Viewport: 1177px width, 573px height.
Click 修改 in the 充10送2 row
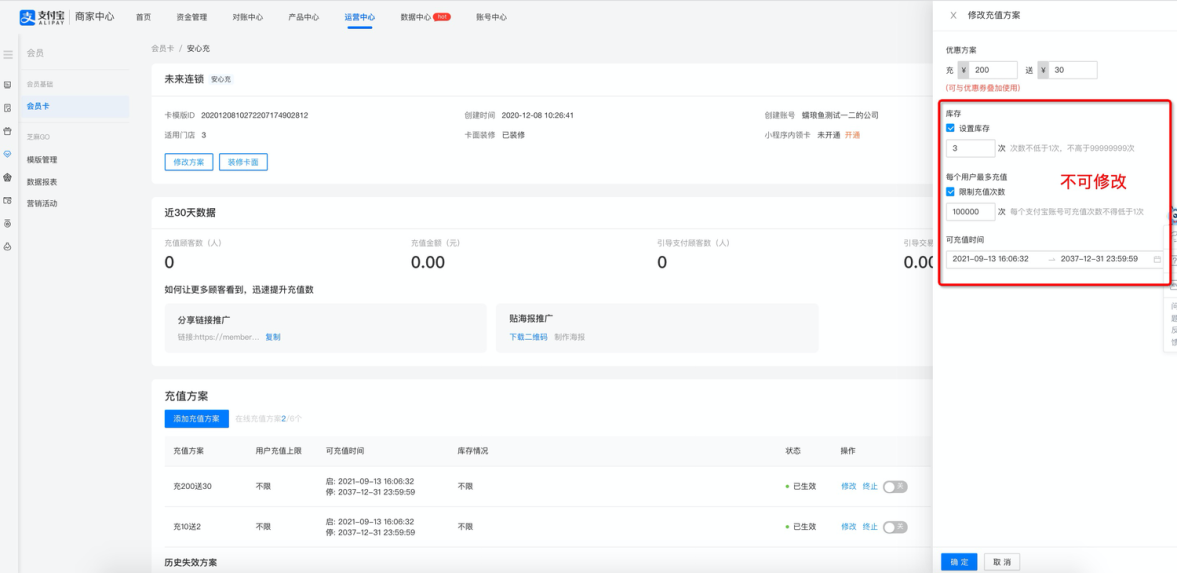(x=848, y=526)
